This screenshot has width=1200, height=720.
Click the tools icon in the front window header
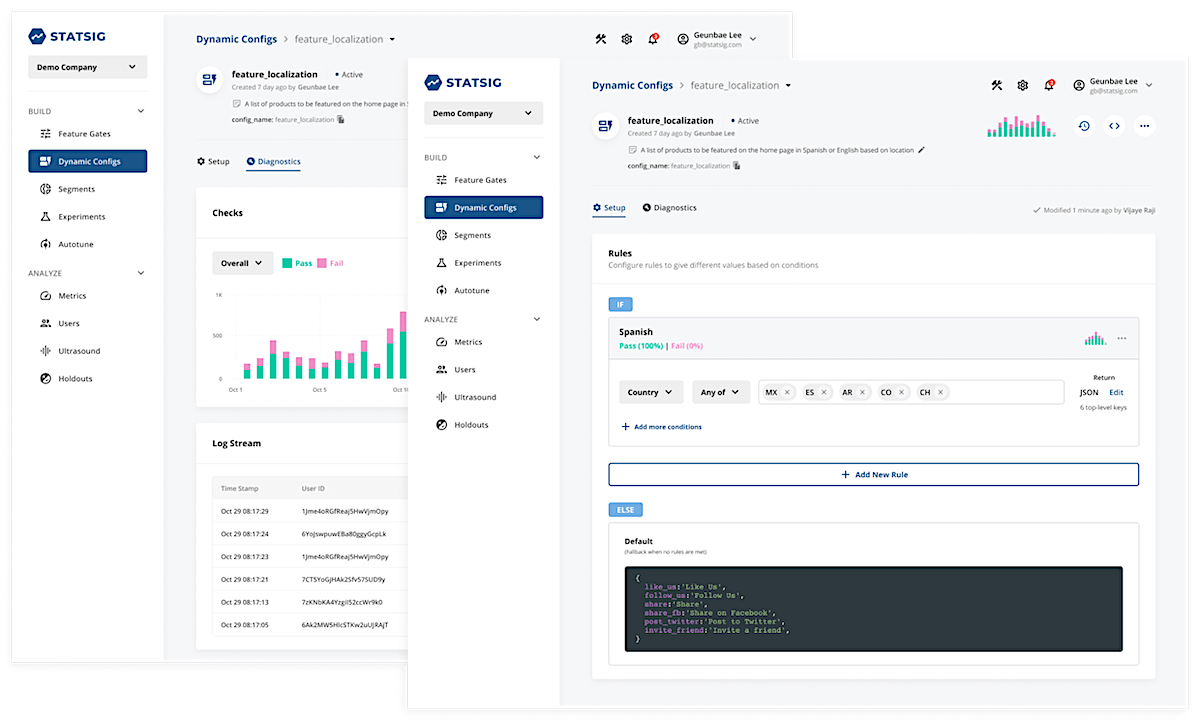click(997, 85)
